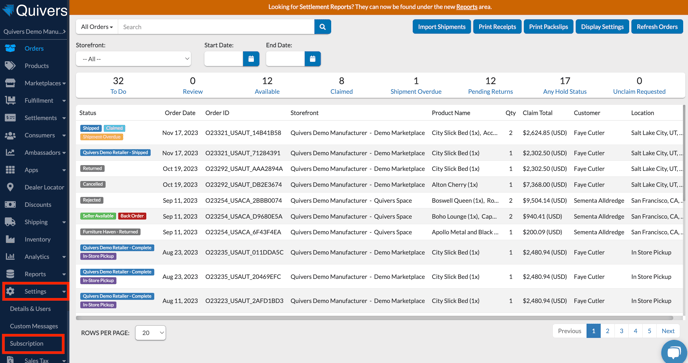Select the Dealer Locator pin icon
This screenshot has width=688, height=363.
(x=10, y=187)
